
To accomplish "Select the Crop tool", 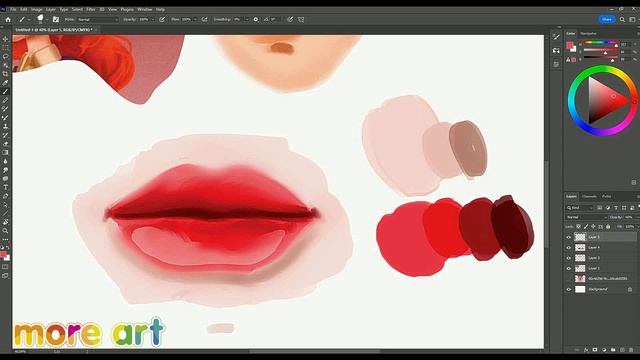I will pos(5,74).
